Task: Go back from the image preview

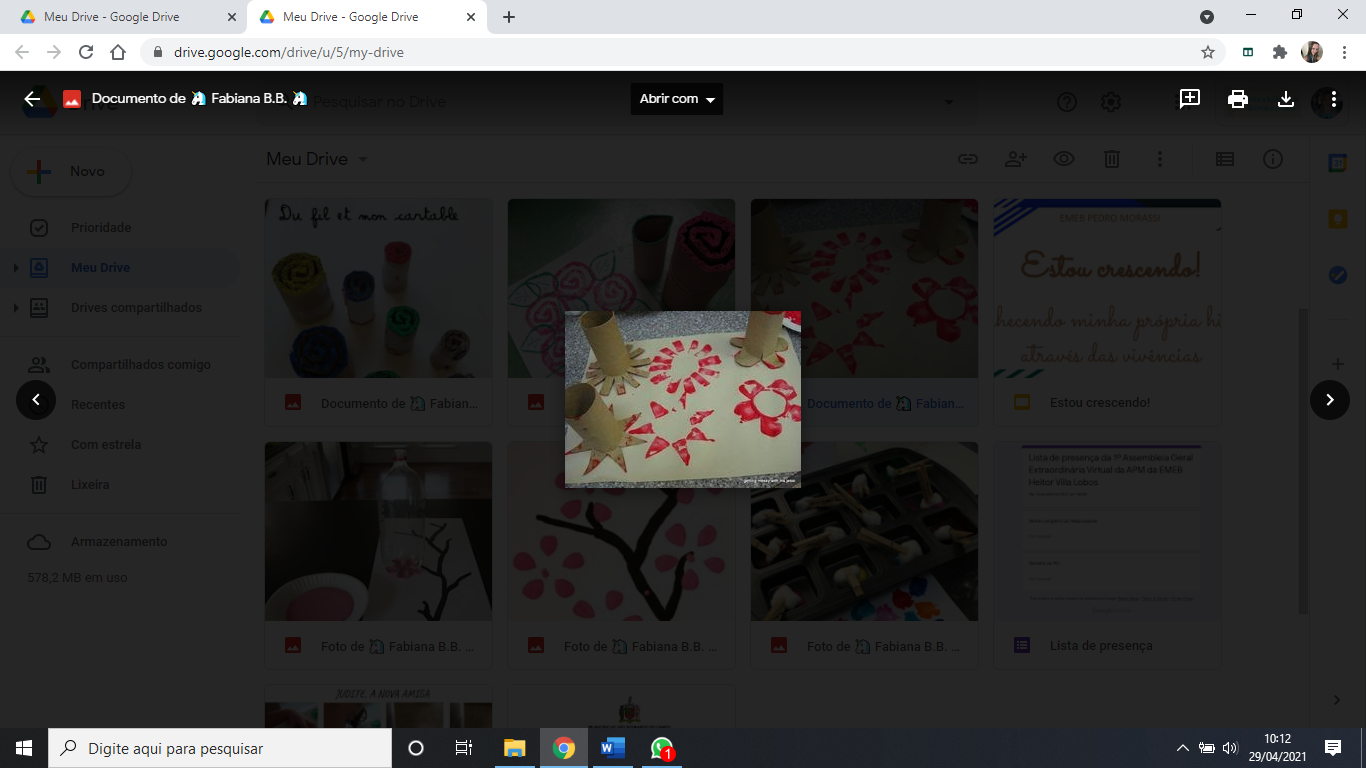Action: pyautogui.click(x=32, y=99)
